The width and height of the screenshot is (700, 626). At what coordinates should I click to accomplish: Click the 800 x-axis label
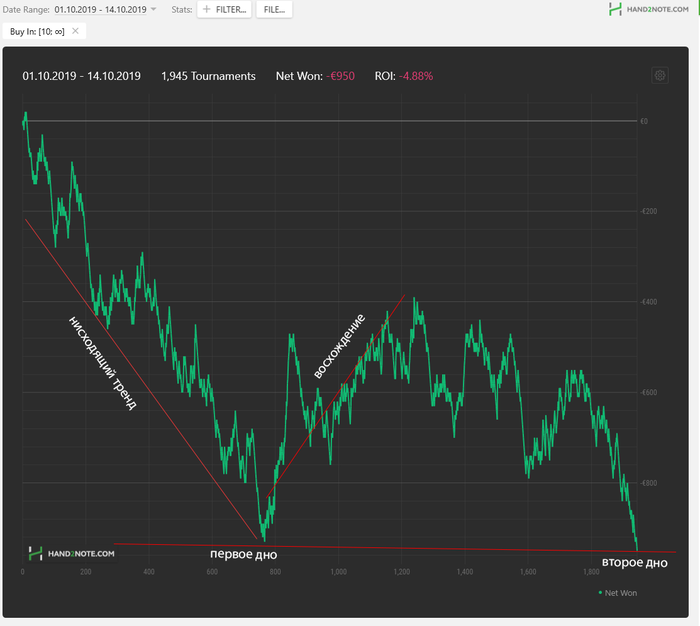pos(275,572)
